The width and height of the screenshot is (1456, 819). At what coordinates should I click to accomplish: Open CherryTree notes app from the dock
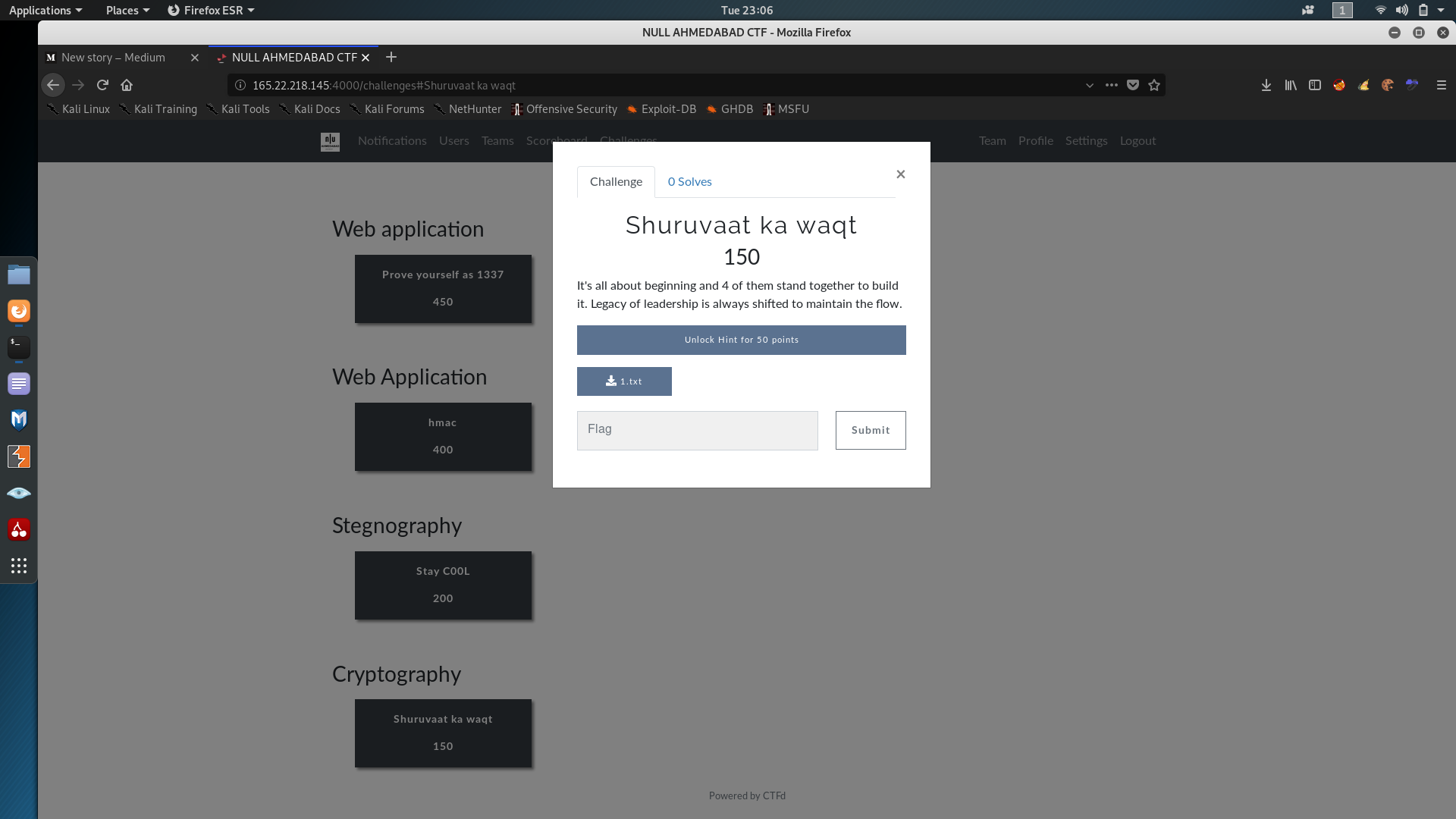[19, 529]
